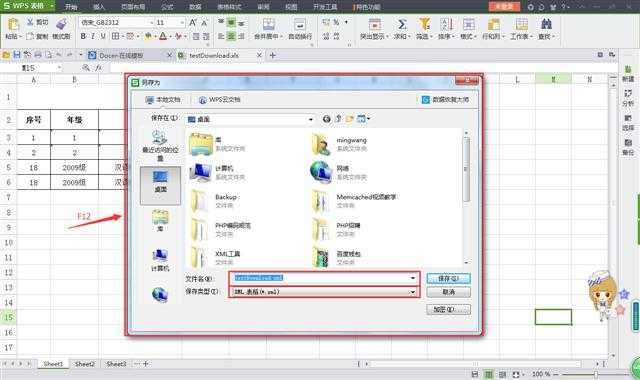Open the 保存在 location dropdown
Image resolution: width=640 pixels, height=380 pixels.
point(311,119)
